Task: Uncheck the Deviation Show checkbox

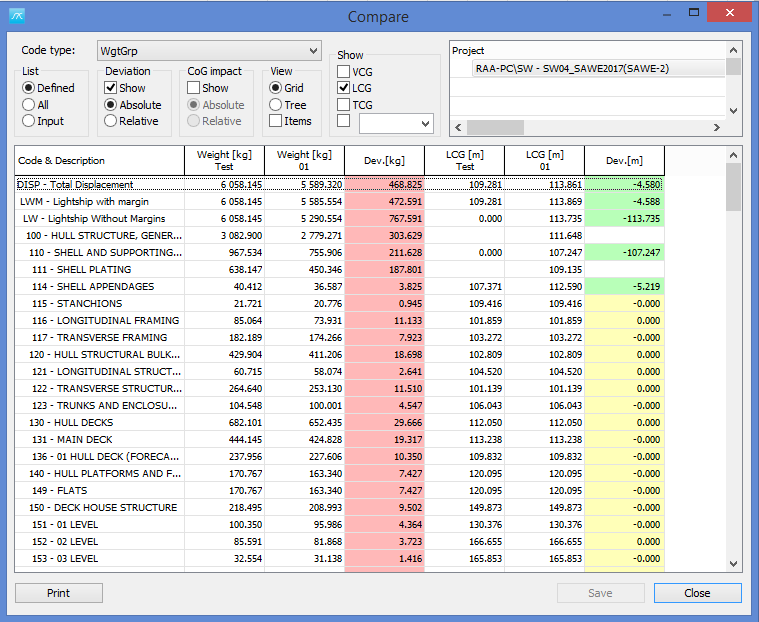Action: (111, 88)
